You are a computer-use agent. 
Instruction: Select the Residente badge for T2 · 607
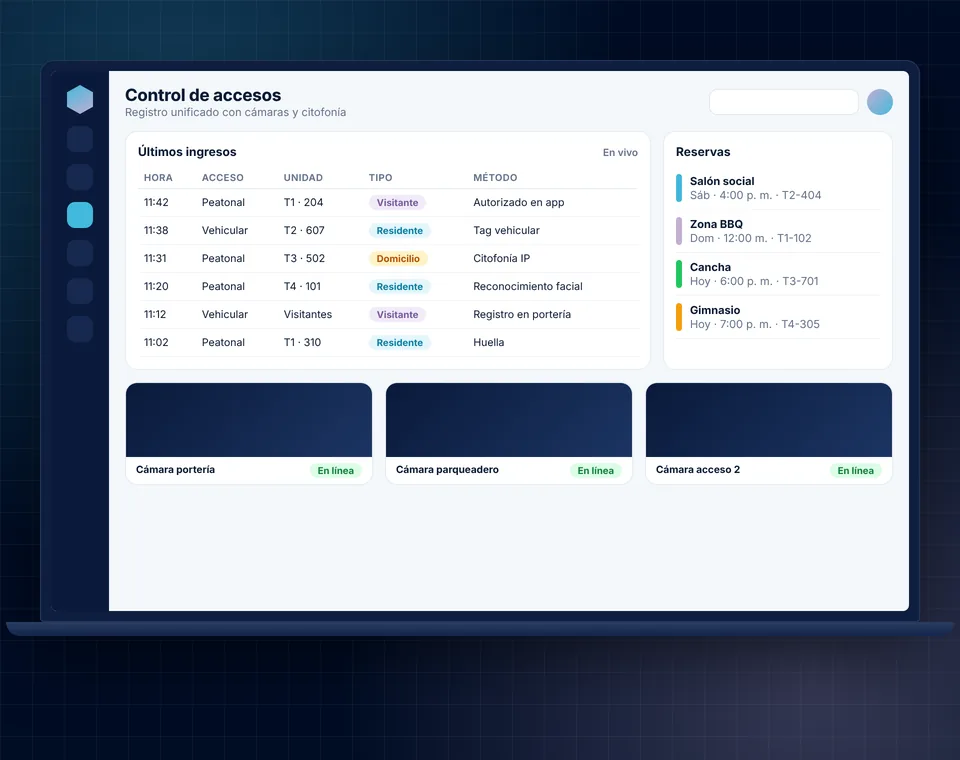399,231
